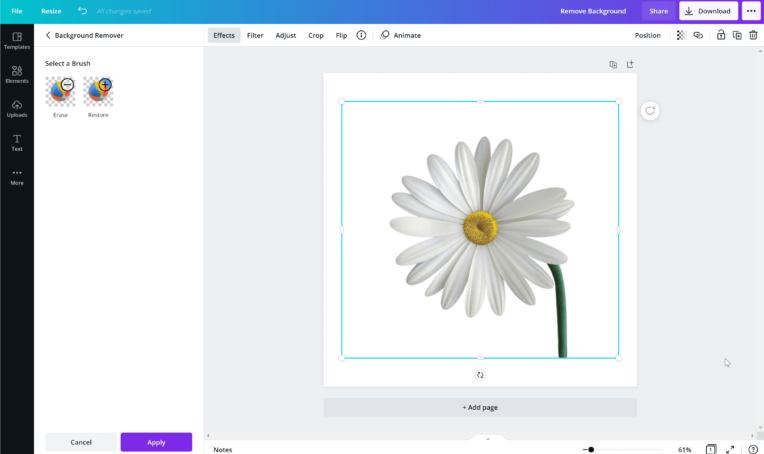The image size is (764, 454).
Task: Duplicate page icon above canvas
Action: click(613, 64)
